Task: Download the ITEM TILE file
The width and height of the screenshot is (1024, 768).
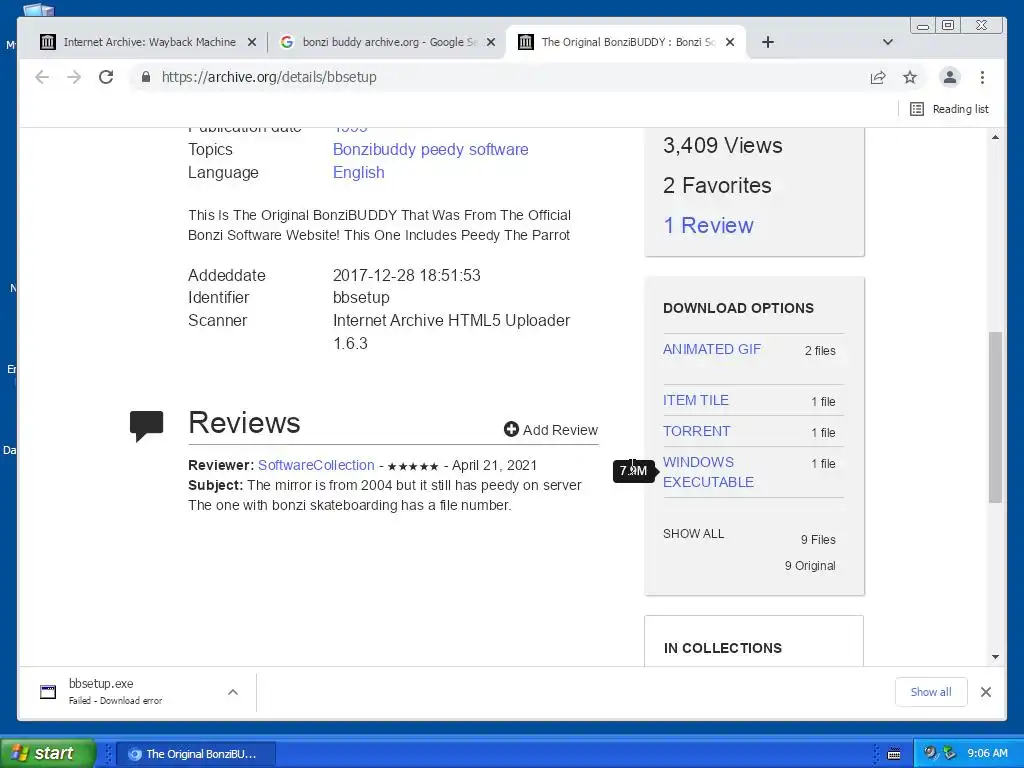Action: 696,400
